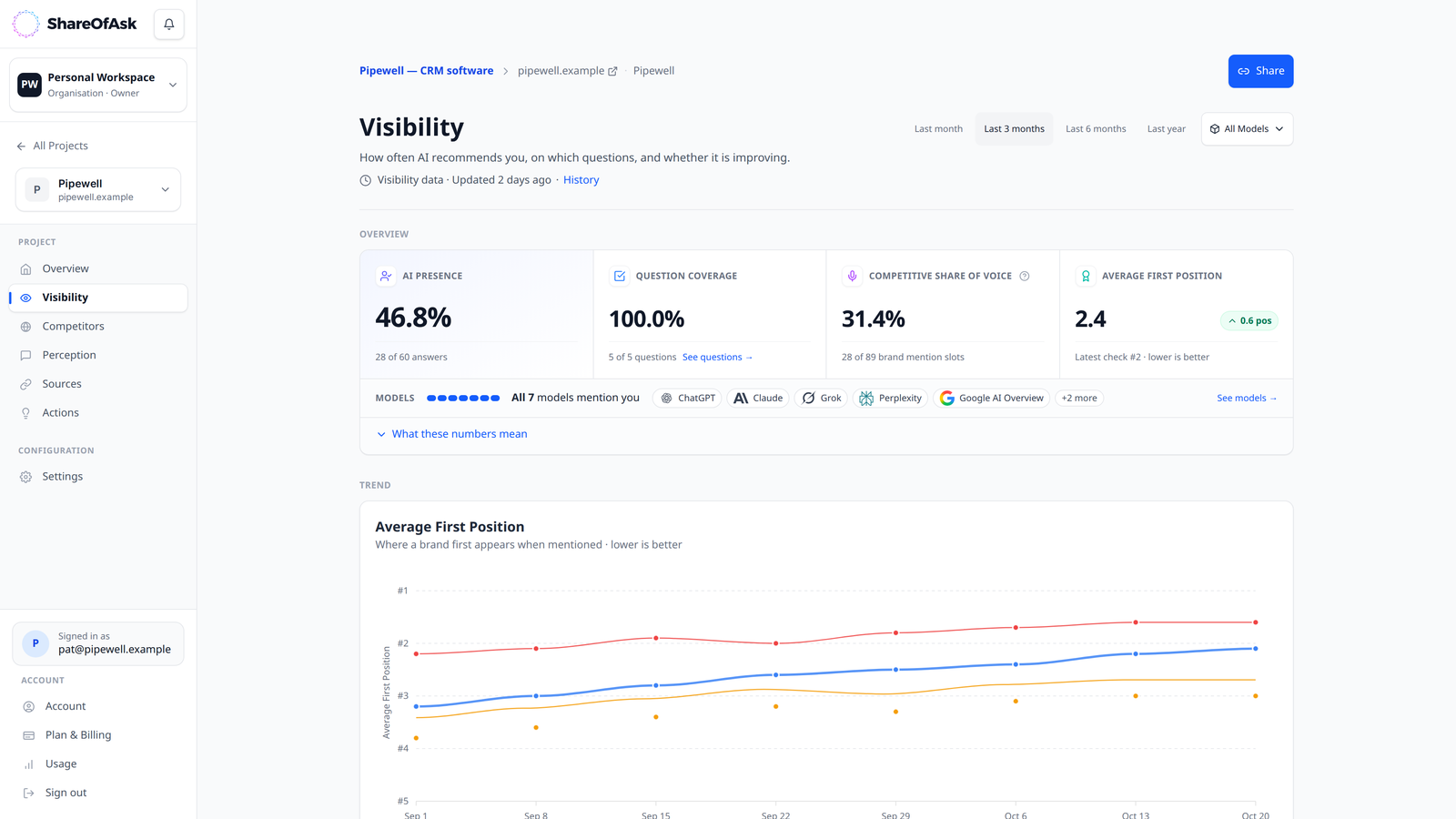This screenshot has width=1456, height=819.
Task: Click the Grok model chip
Action: pyautogui.click(x=821, y=398)
